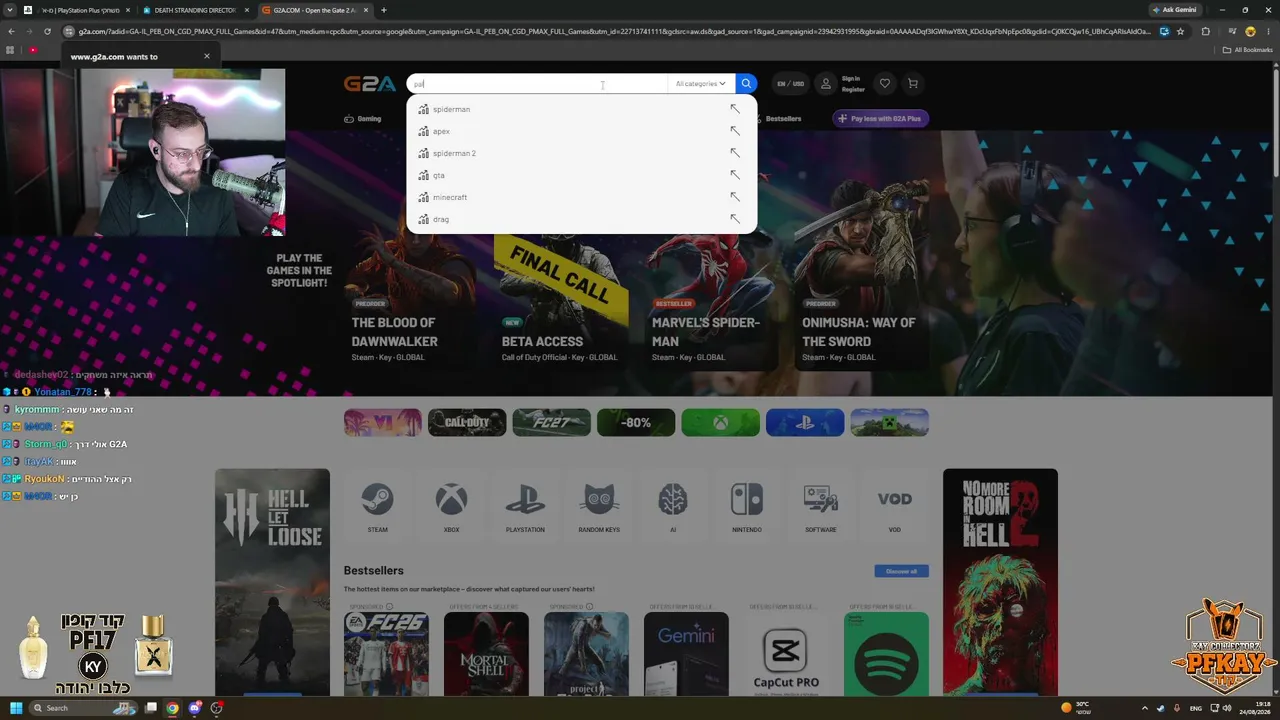Click the Sign in link

pos(851,78)
